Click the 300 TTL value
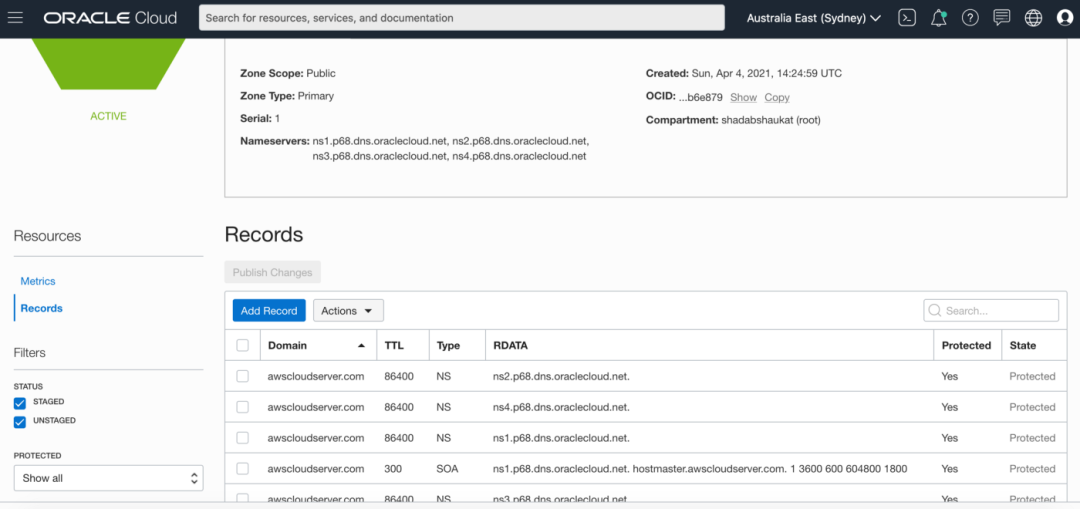 [393, 468]
